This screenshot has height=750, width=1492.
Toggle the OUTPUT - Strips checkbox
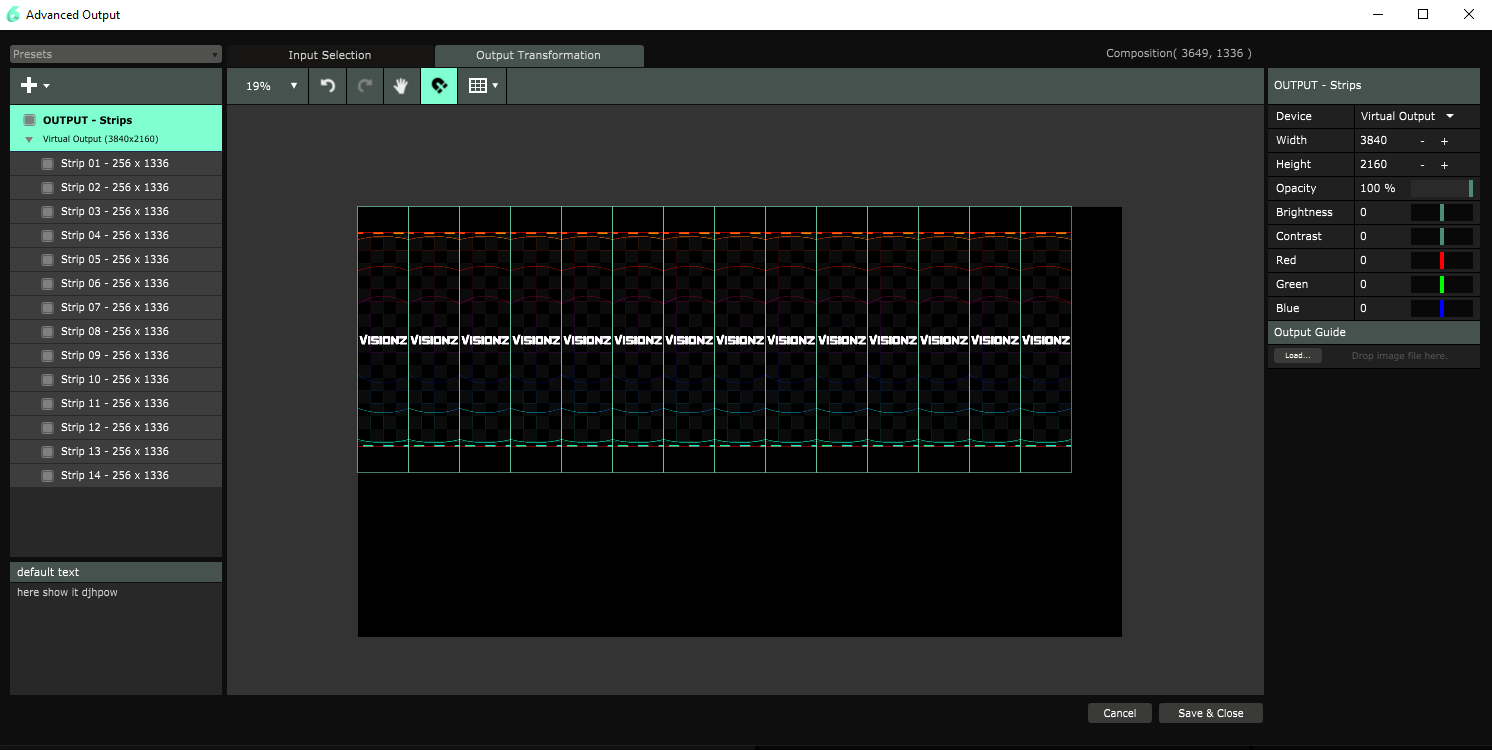point(30,120)
